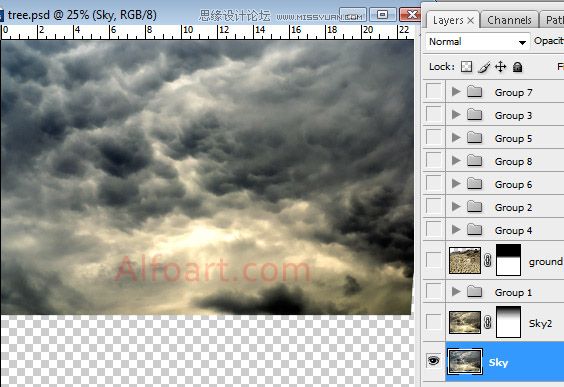Show Group 3 using its visibility box
The height and width of the screenshot is (387, 564).
pyautogui.click(x=433, y=114)
